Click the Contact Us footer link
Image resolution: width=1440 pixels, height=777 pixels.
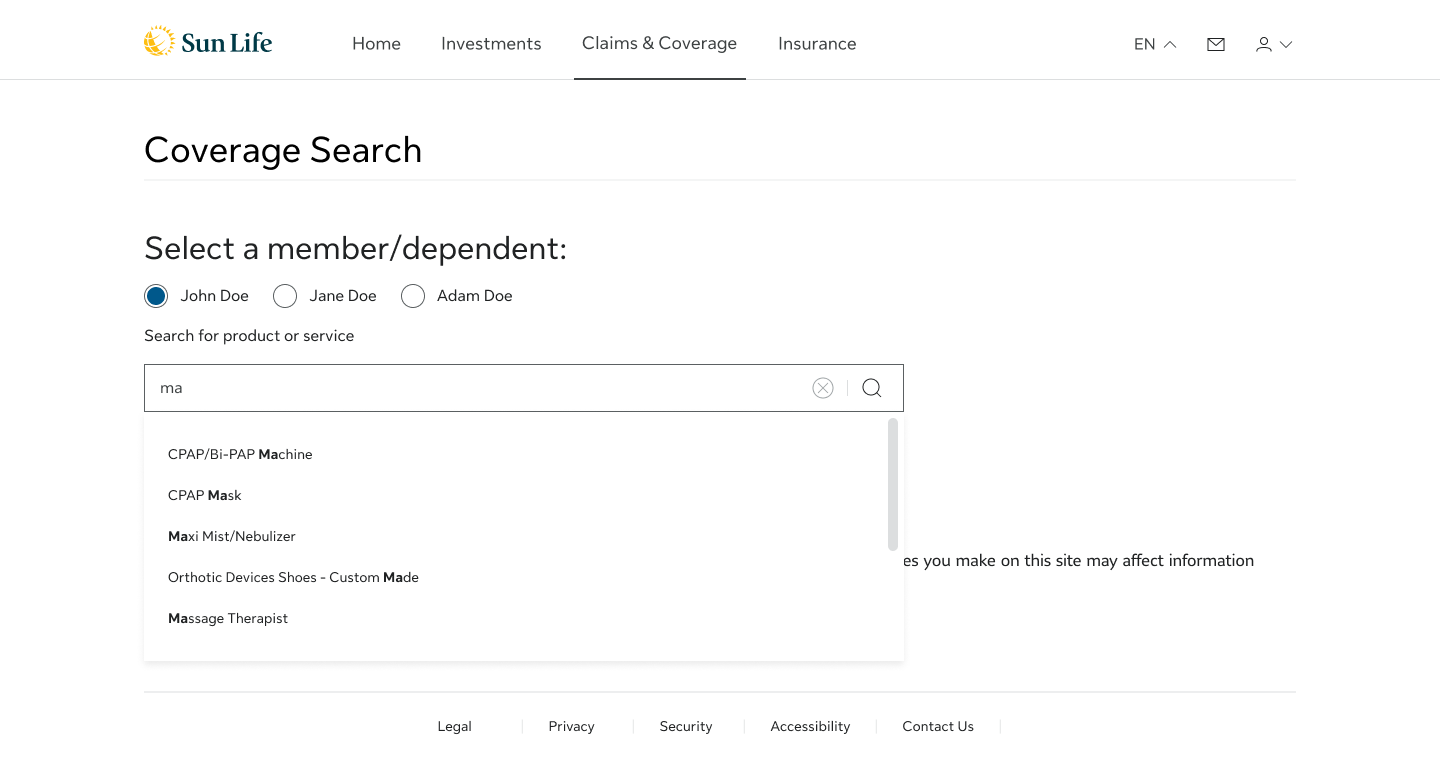[938, 727]
